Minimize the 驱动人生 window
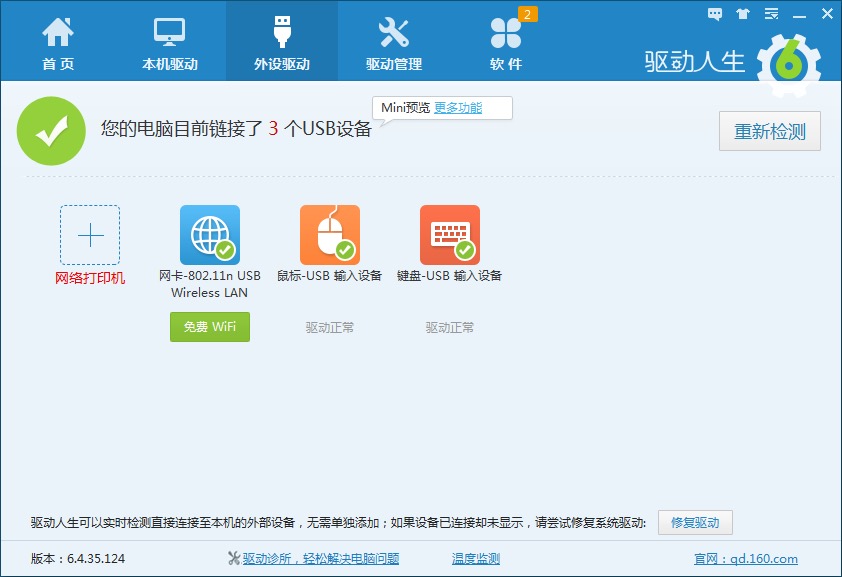 [x=799, y=15]
